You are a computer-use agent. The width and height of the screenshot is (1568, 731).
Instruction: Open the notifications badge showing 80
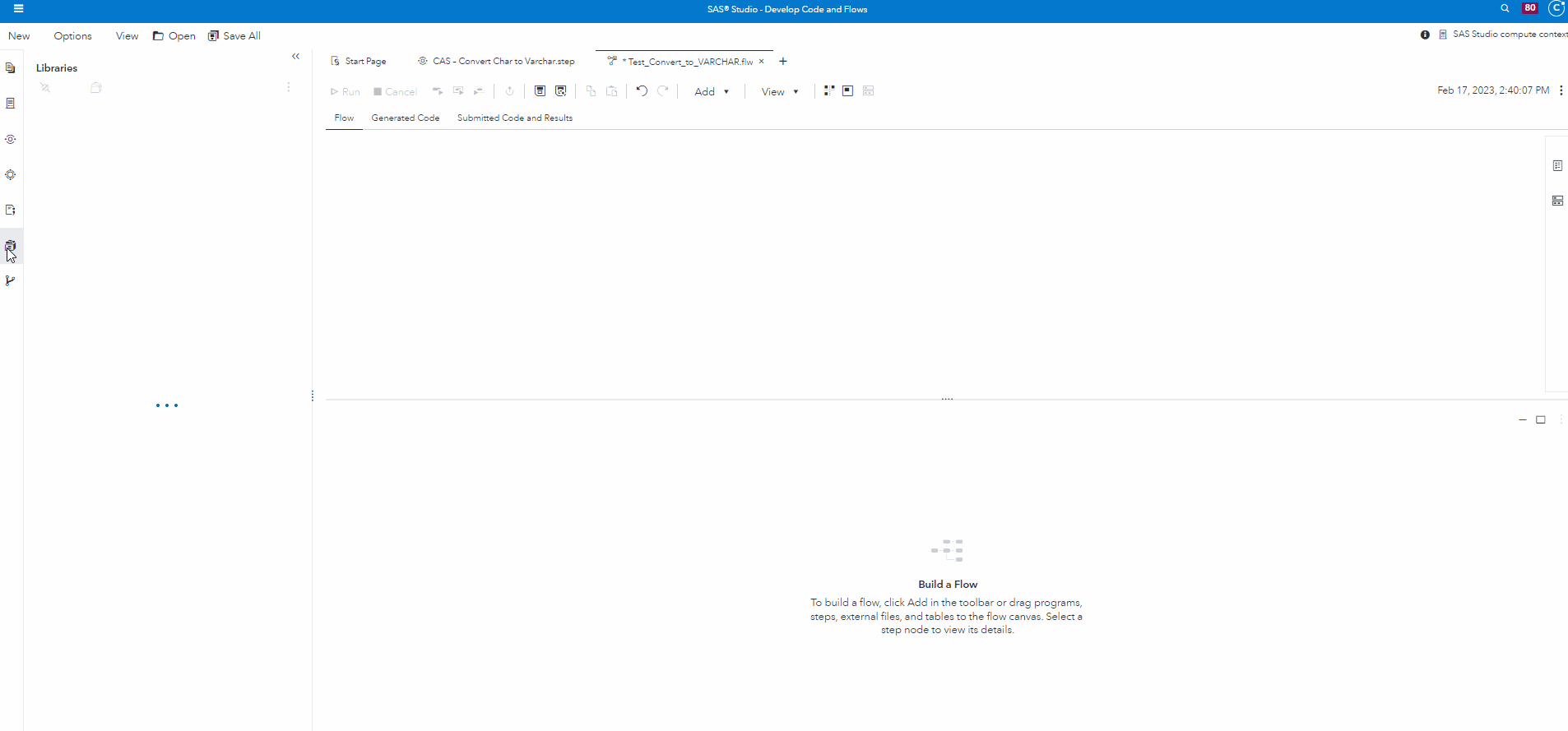pos(1530,8)
